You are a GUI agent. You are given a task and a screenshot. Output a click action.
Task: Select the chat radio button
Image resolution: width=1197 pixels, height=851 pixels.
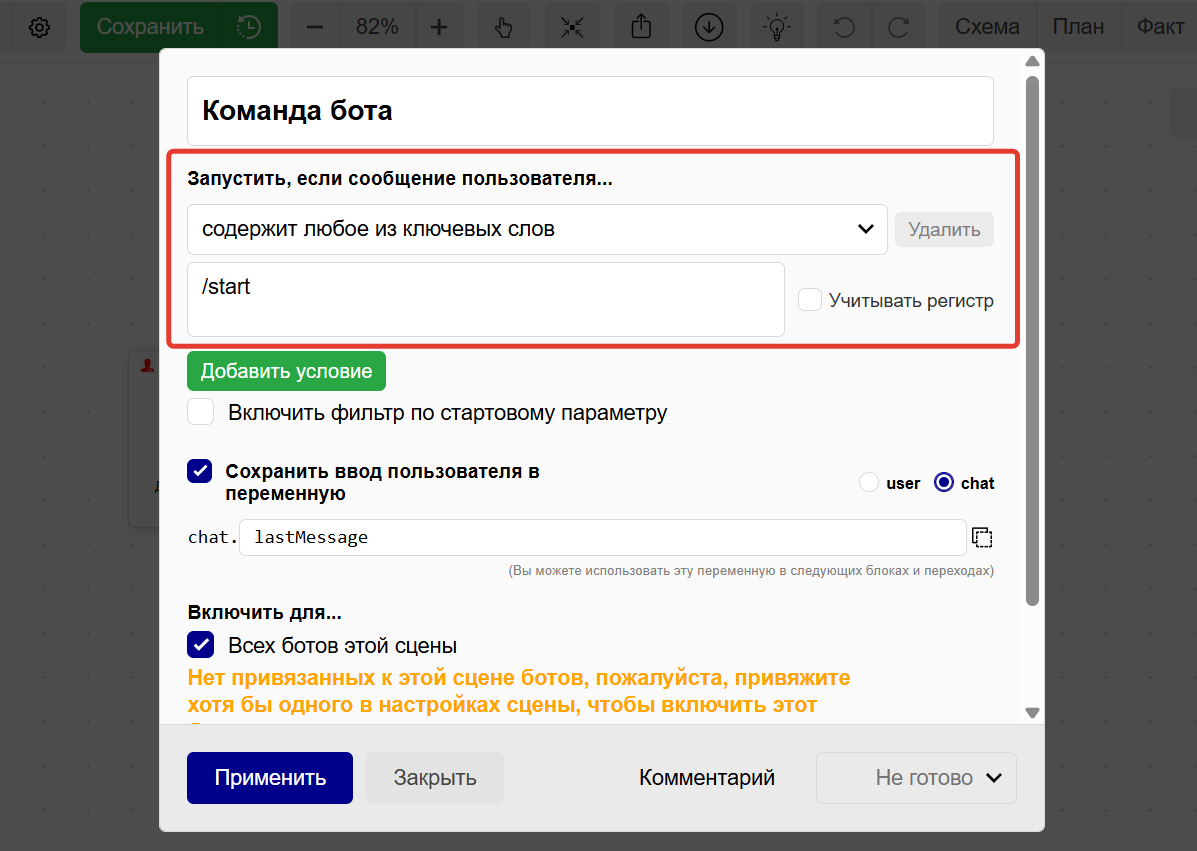click(944, 482)
